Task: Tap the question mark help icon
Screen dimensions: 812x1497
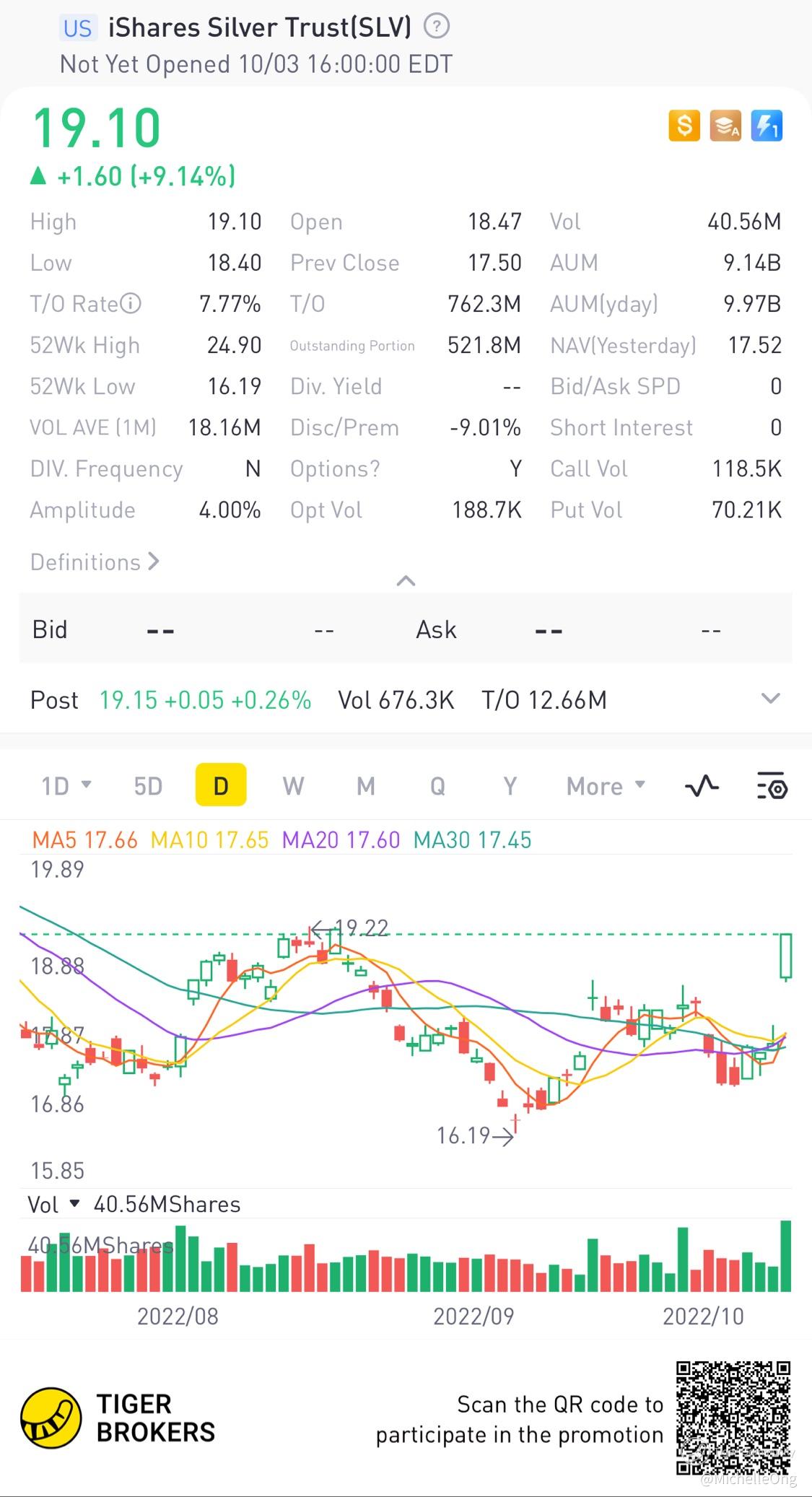Action: point(437,27)
